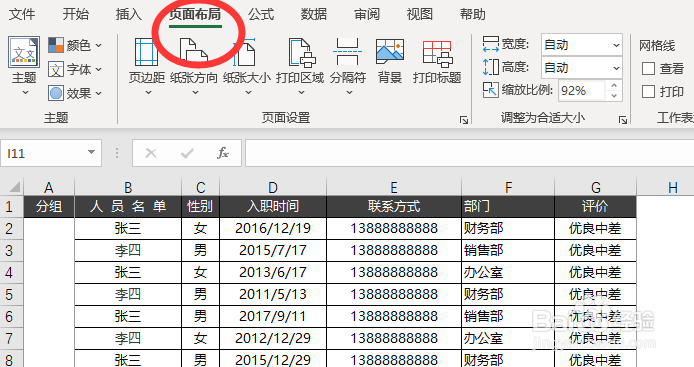Click the 分隔符 breaks icon
This screenshot has height=367, width=694.
click(347, 52)
